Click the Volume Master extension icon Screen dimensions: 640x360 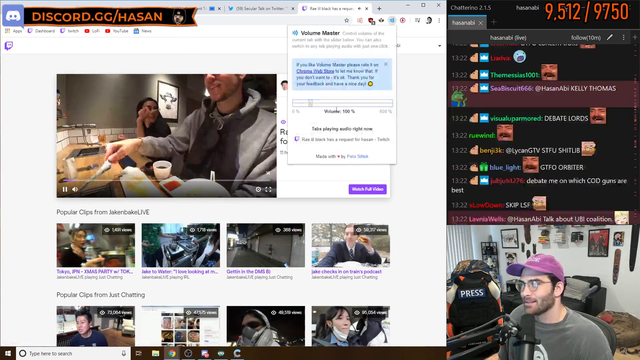click(392, 20)
